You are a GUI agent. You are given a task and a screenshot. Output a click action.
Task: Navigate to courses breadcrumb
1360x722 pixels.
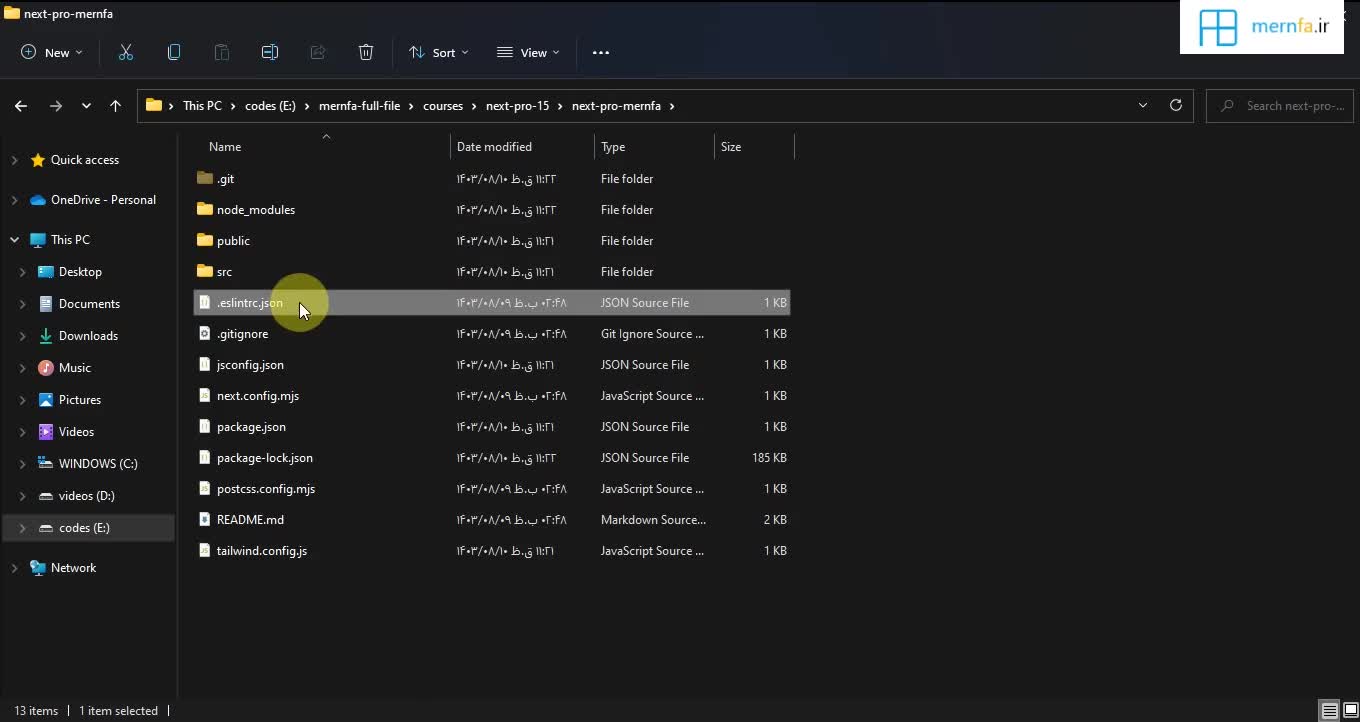(443, 106)
